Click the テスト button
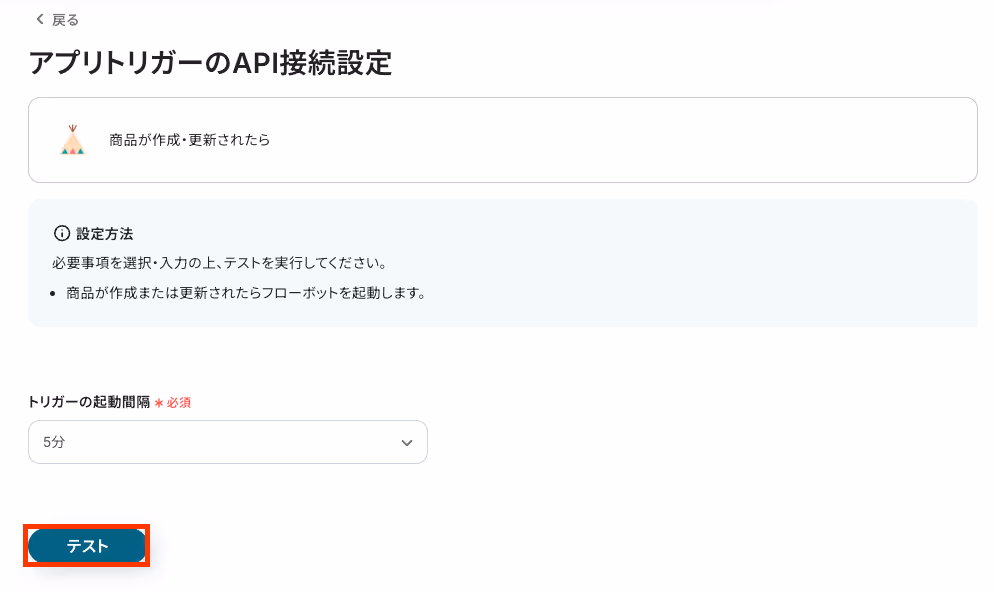The image size is (994, 592). (x=87, y=546)
